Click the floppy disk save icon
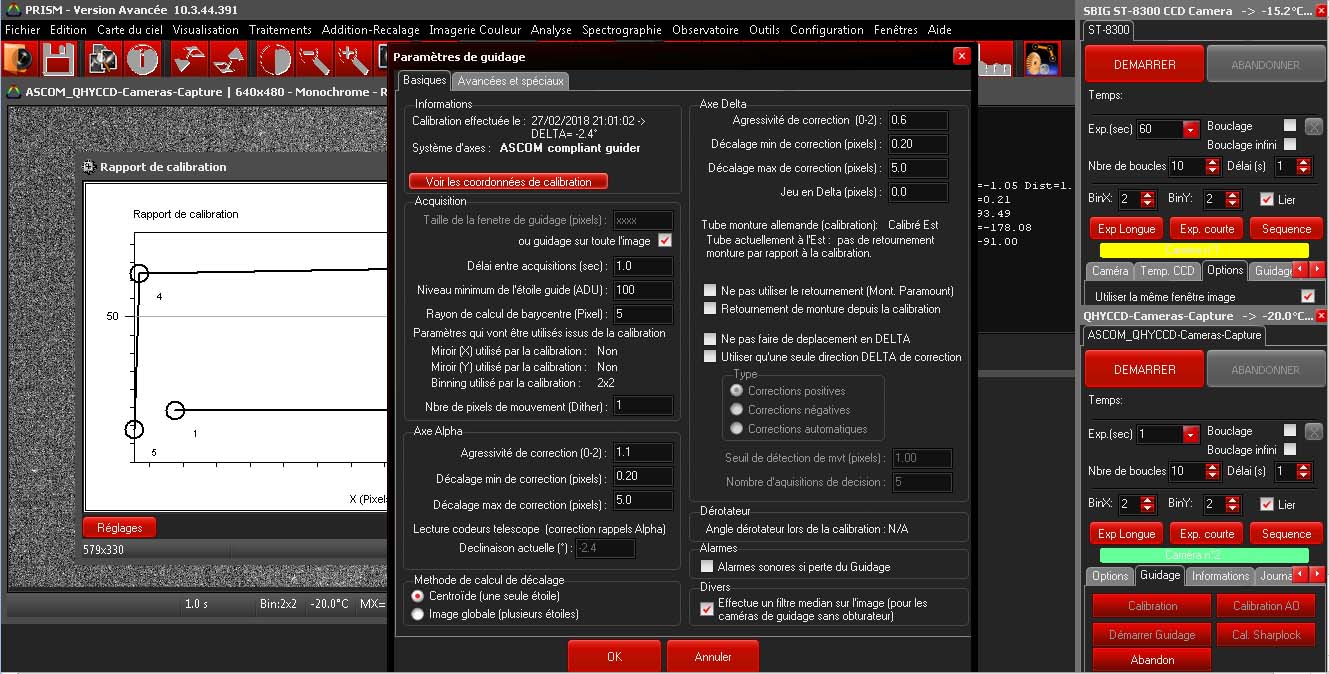Image resolution: width=1329 pixels, height=674 pixels. 59,59
